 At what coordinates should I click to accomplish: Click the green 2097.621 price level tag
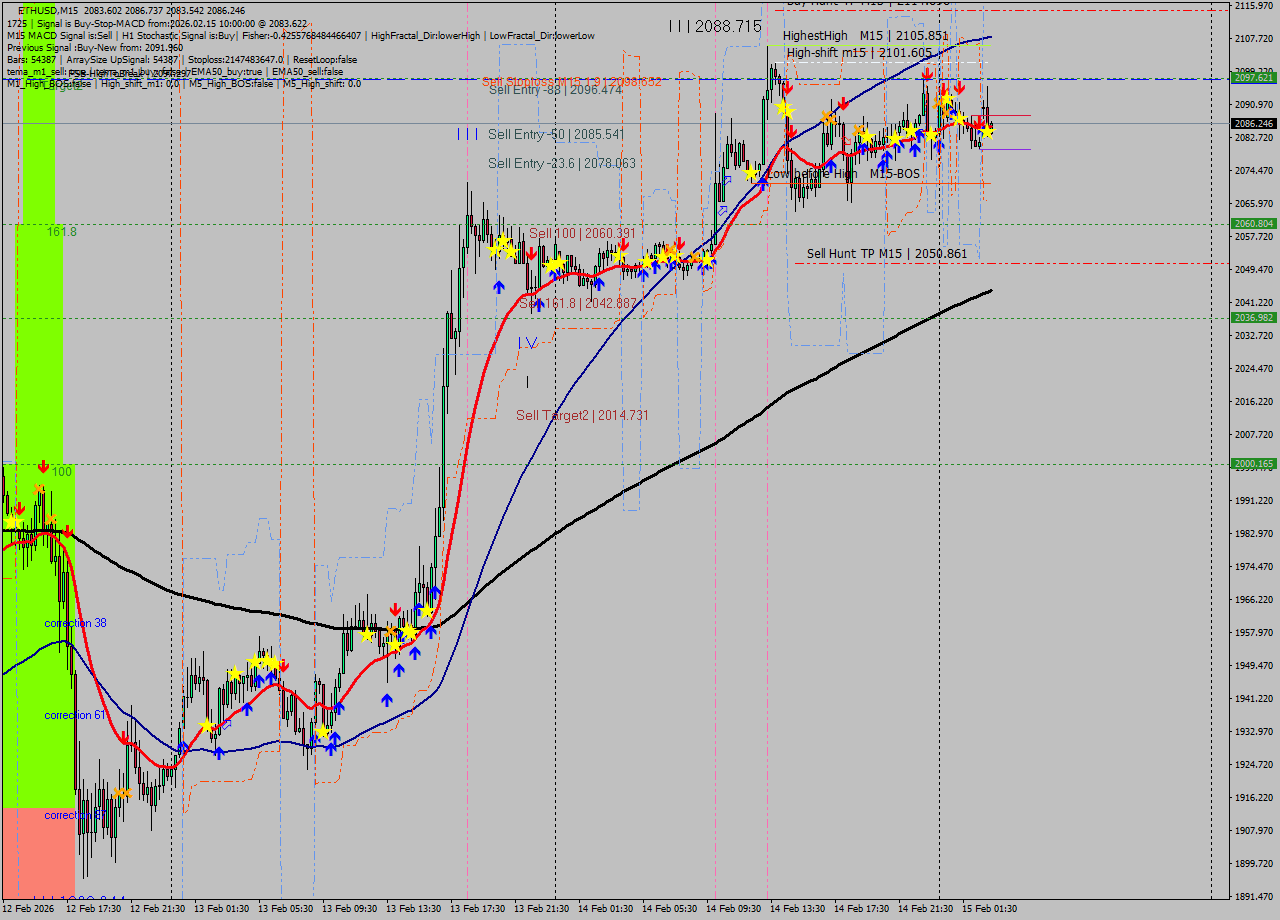tap(1254, 78)
